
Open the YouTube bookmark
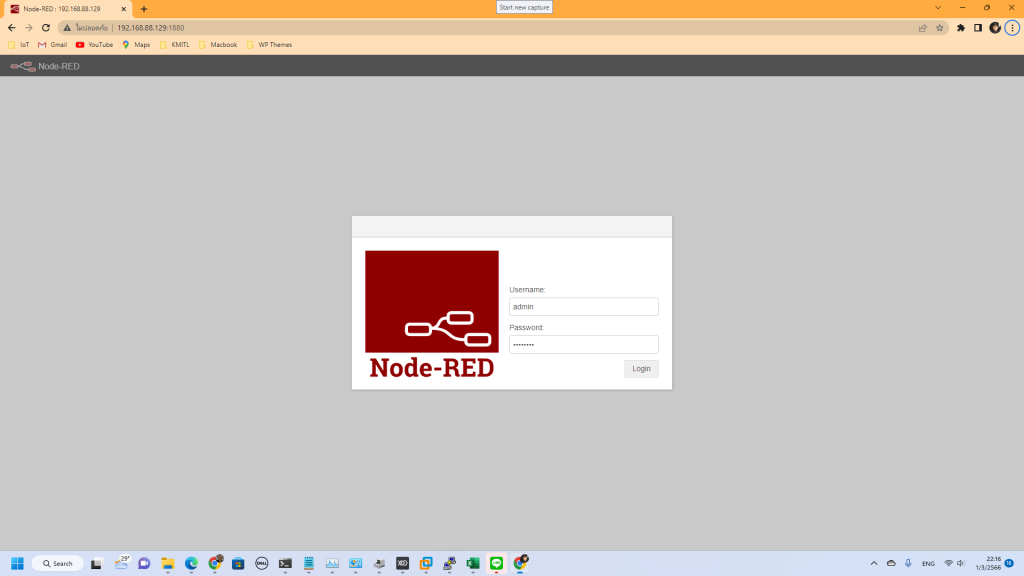pos(93,44)
